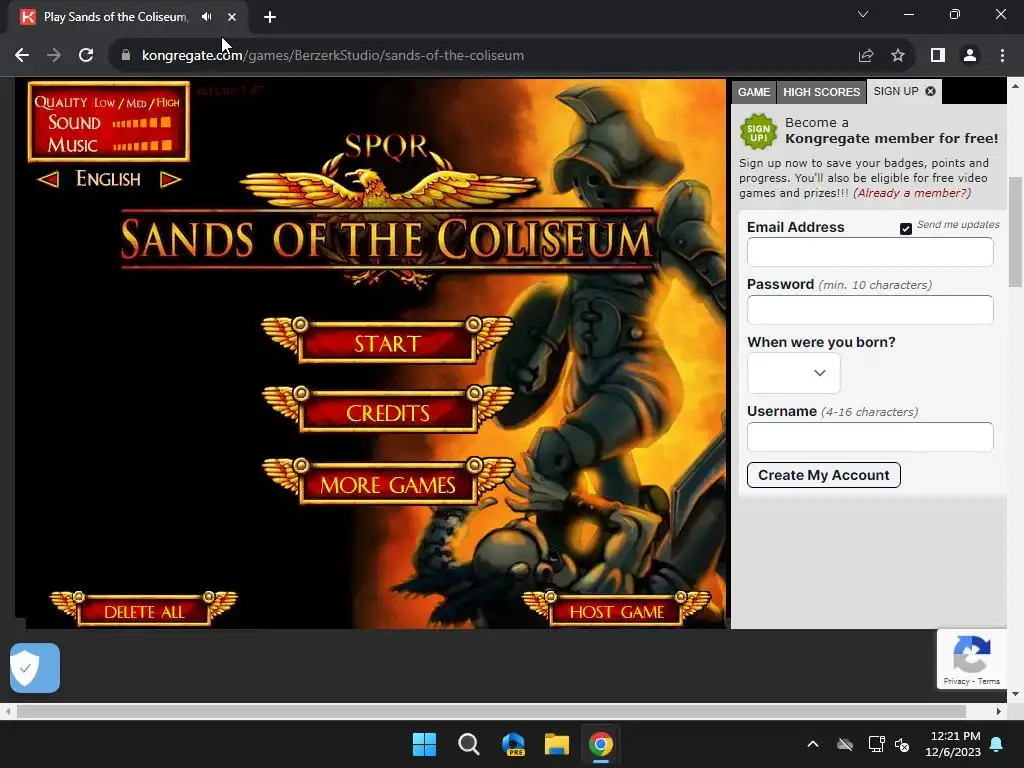1024x768 pixels.
Task: Click the browser forward arrow
Action: 54,56
